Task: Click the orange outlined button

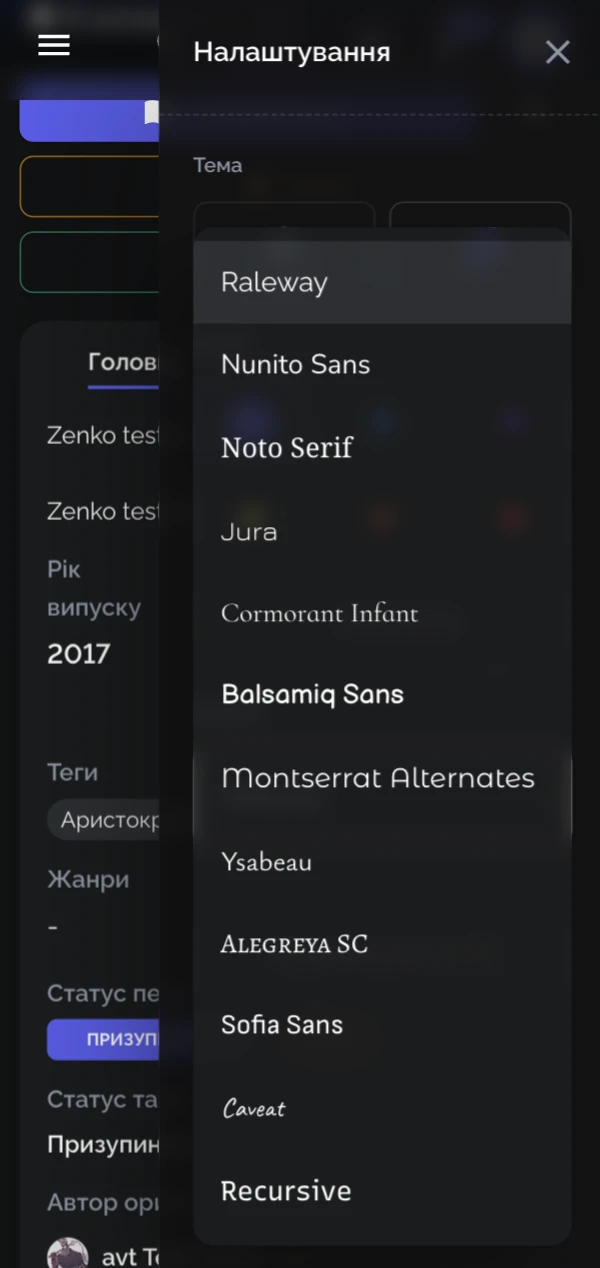Action: pos(90,186)
